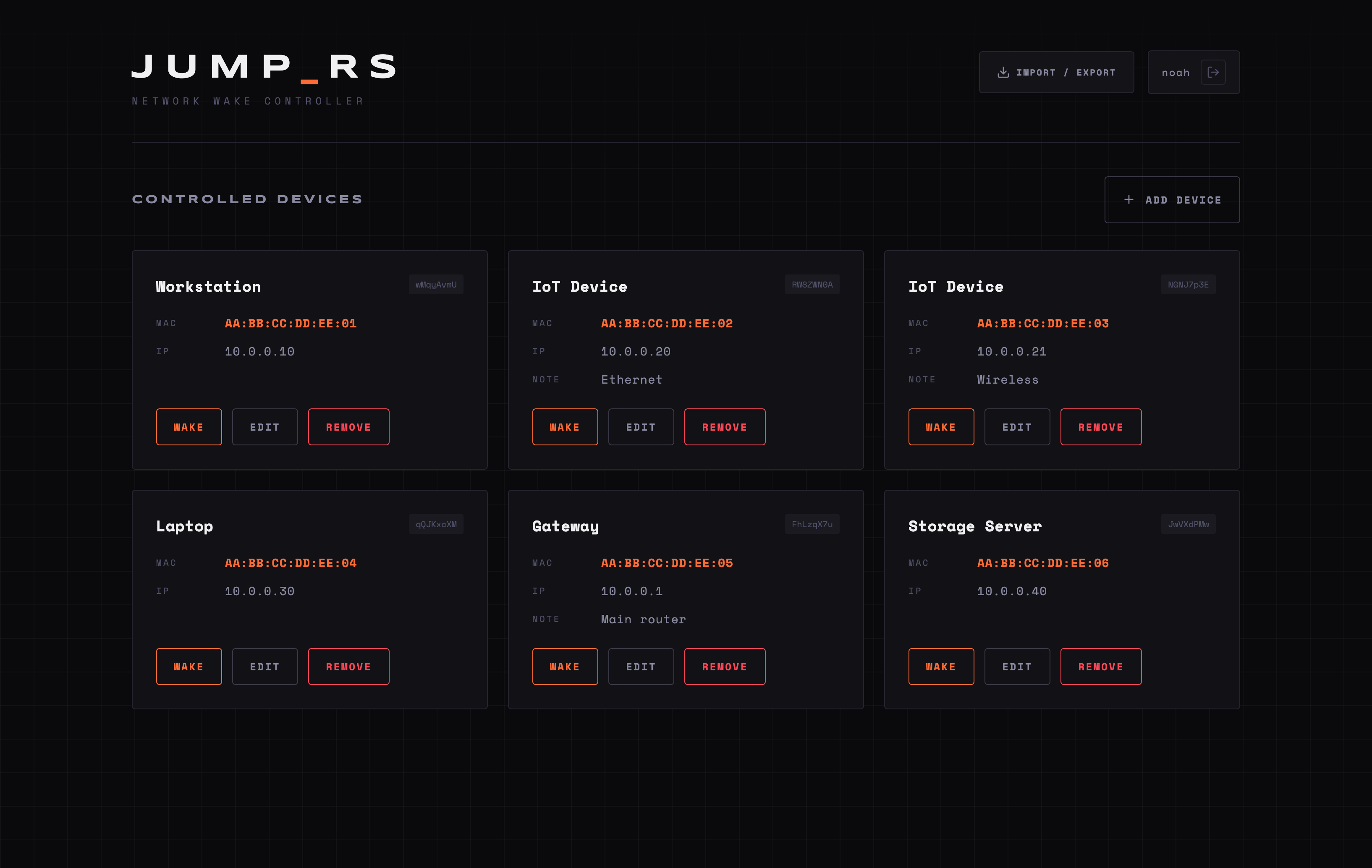Remove the Gateway device
The width and height of the screenshot is (1372, 868).
point(725,667)
